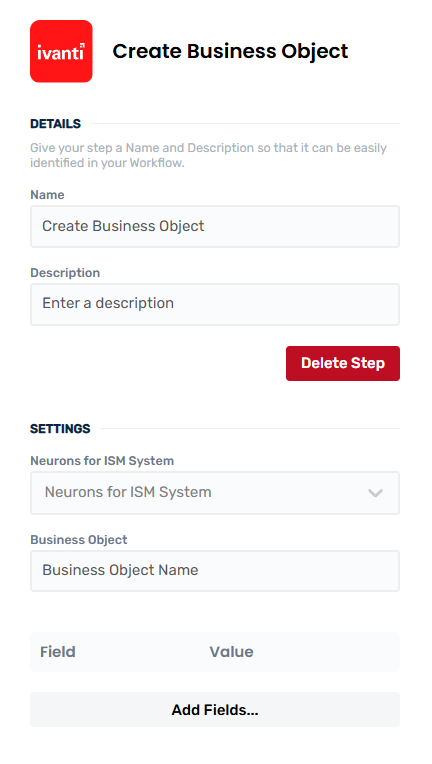The image size is (432, 764).
Task: Click the Business Object field label
Action: (79, 540)
